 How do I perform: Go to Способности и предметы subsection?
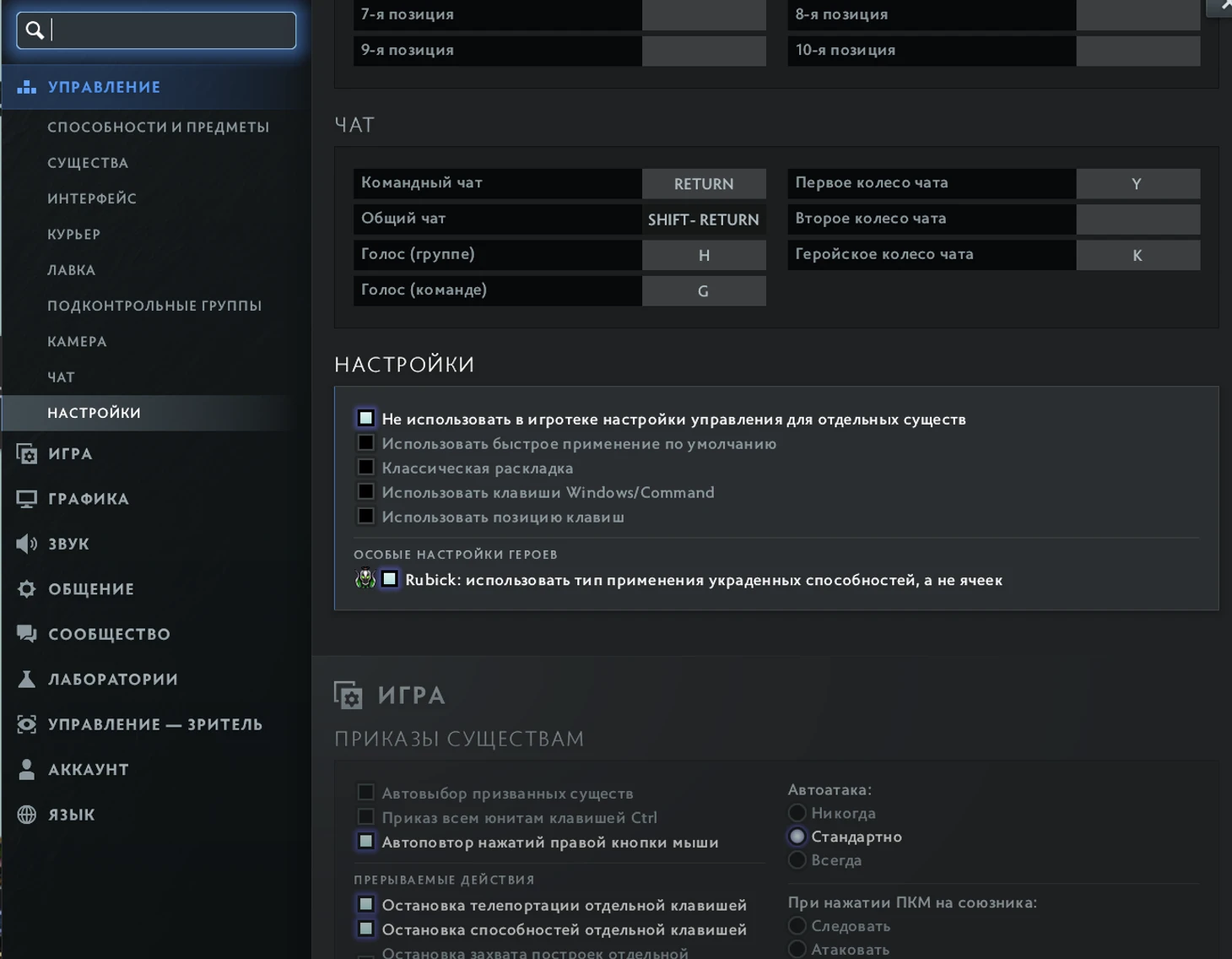158,127
